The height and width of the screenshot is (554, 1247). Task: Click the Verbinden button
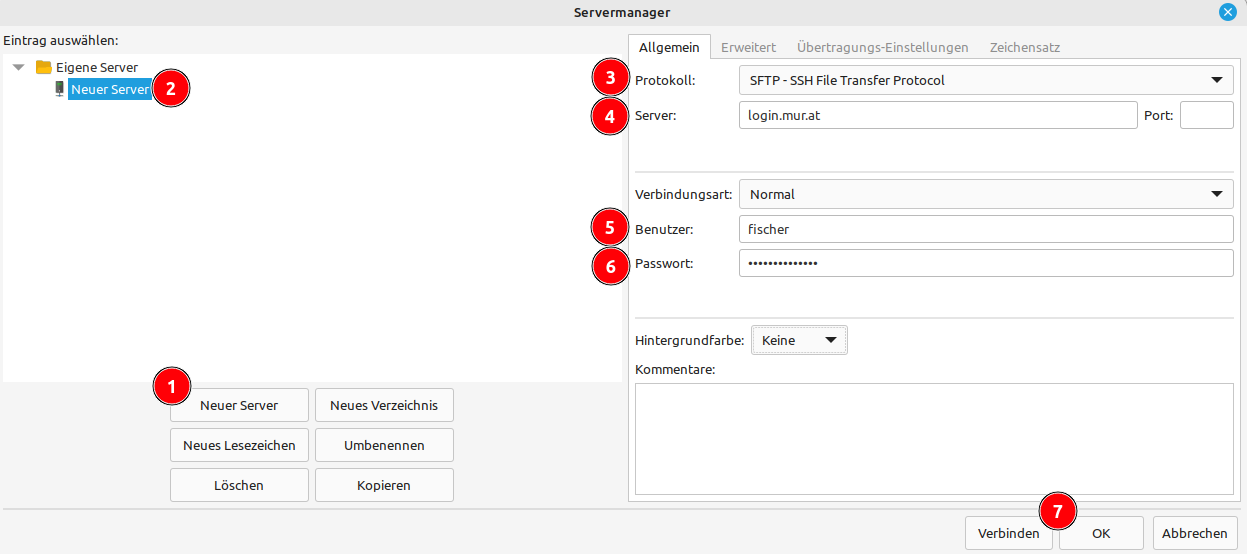[1008, 533]
